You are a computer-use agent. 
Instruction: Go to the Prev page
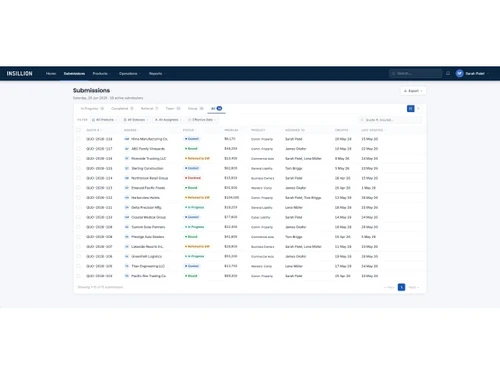tap(389, 287)
